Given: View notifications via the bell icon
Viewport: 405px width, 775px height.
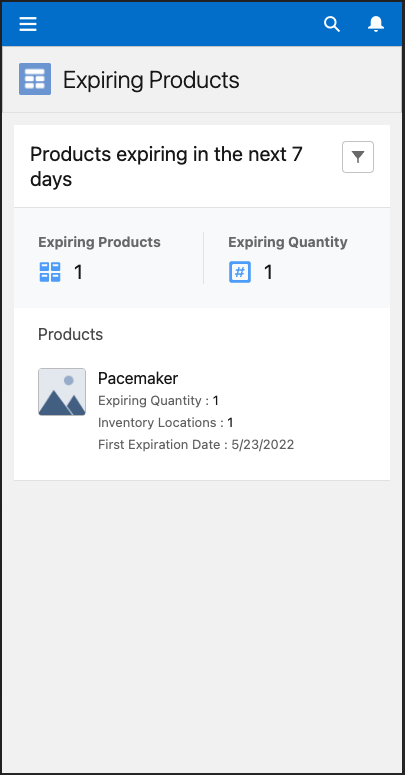Looking at the screenshot, I should coord(376,24).
